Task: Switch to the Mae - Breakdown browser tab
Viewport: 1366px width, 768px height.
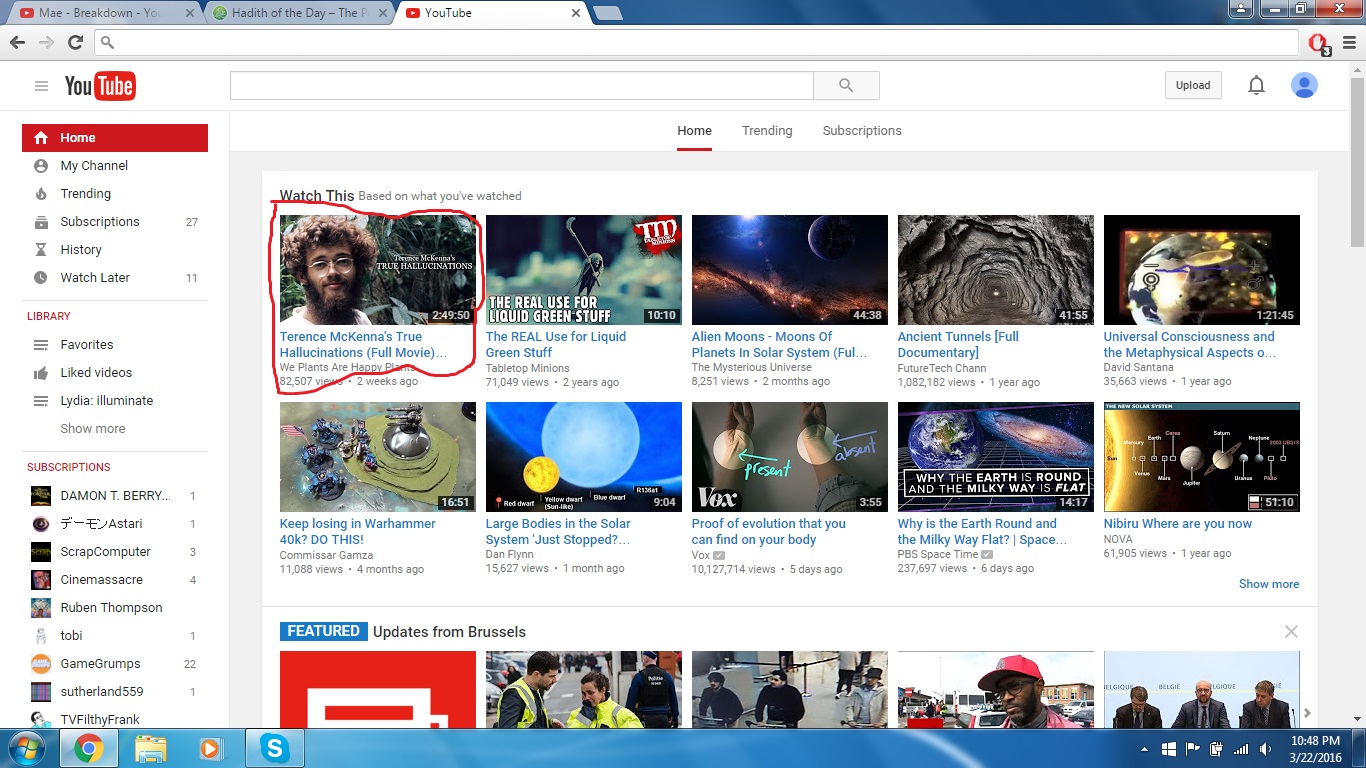Action: tap(100, 13)
